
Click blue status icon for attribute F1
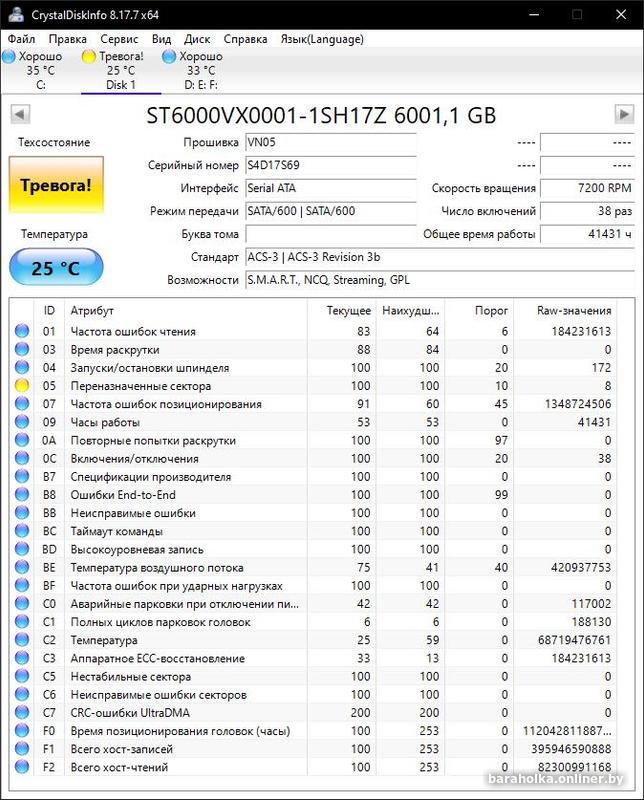[22, 749]
